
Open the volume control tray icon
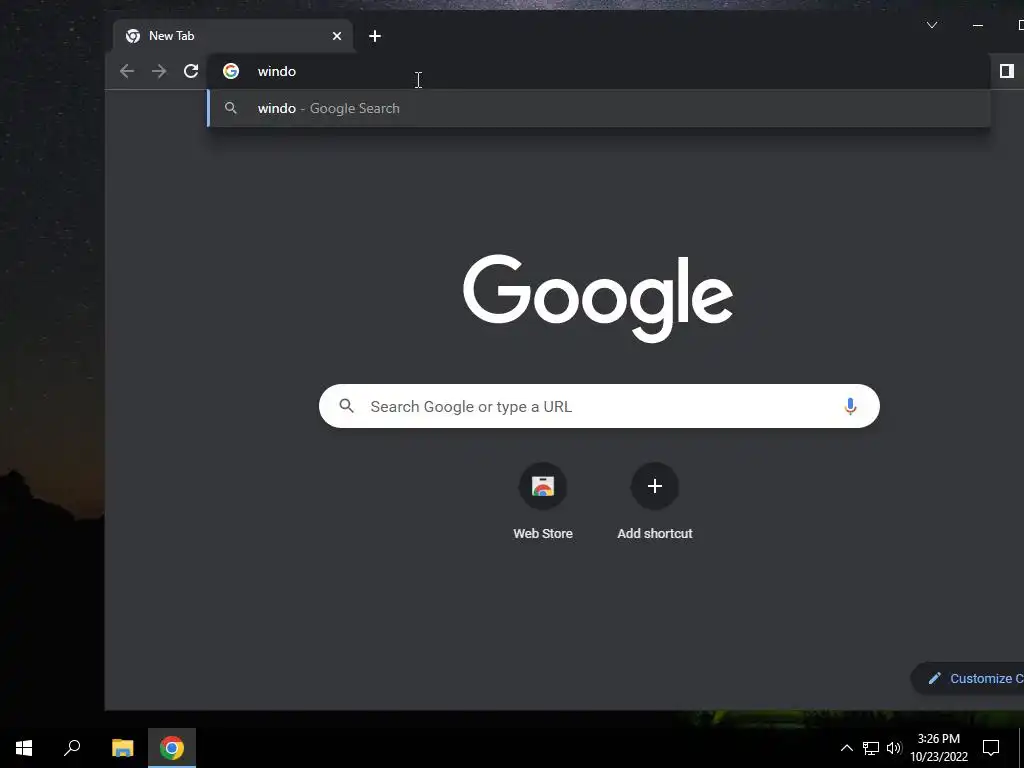pos(894,748)
